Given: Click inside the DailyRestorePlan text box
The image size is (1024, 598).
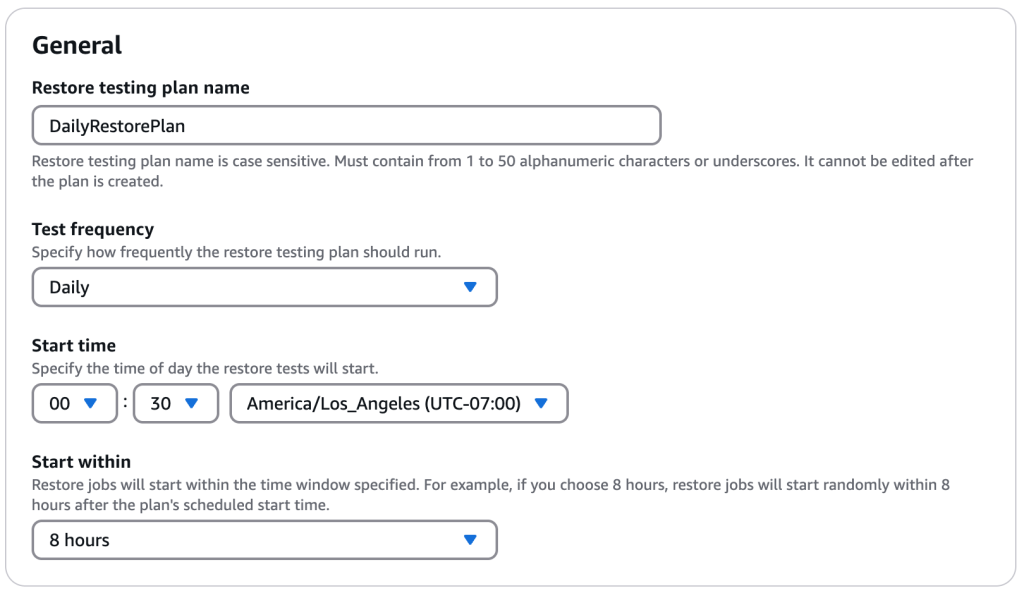Looking at the screenshot, I should pos(345,125).
